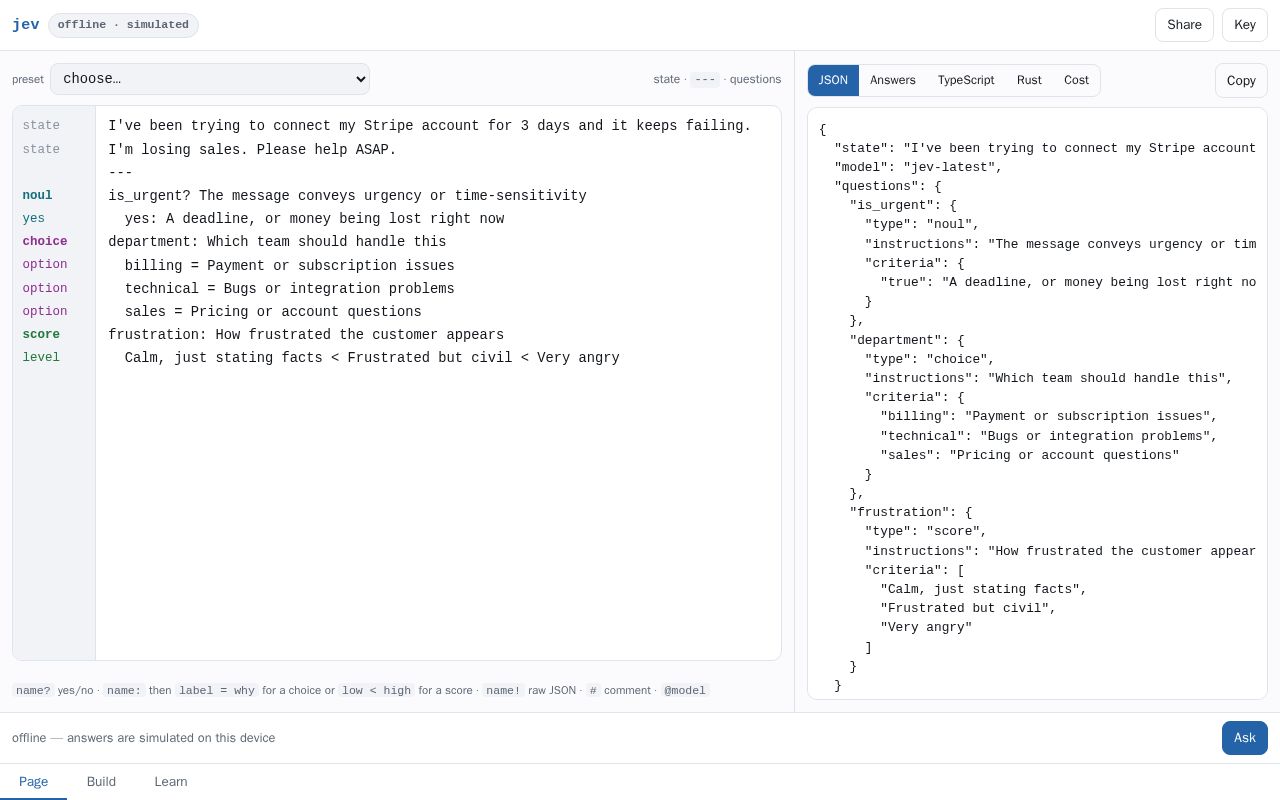Click the 'is_urgent?' line in the editor

tap(347, 196)
